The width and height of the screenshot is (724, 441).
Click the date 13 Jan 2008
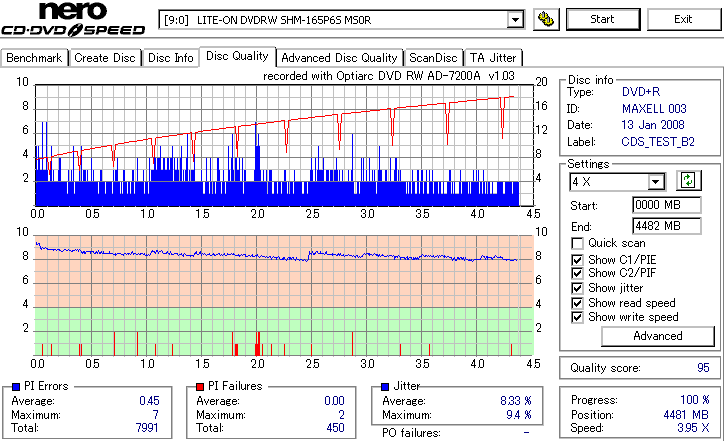(x=653, y=125)
